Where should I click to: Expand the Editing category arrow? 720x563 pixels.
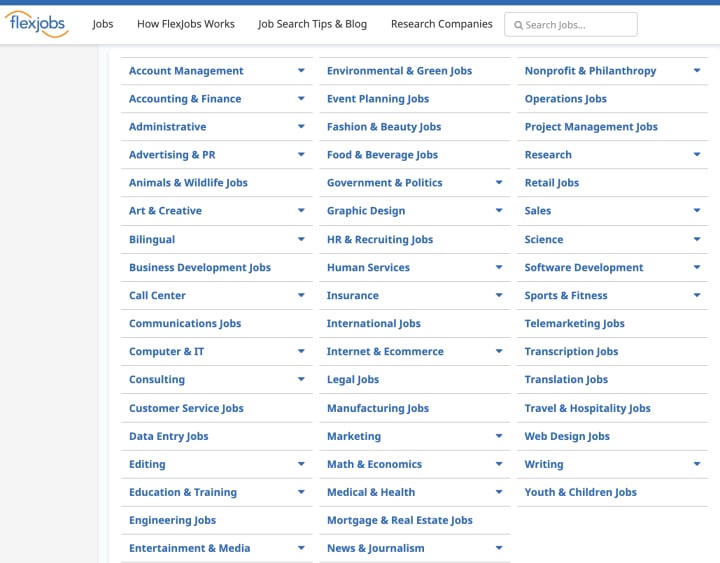[x=301, y=464]
